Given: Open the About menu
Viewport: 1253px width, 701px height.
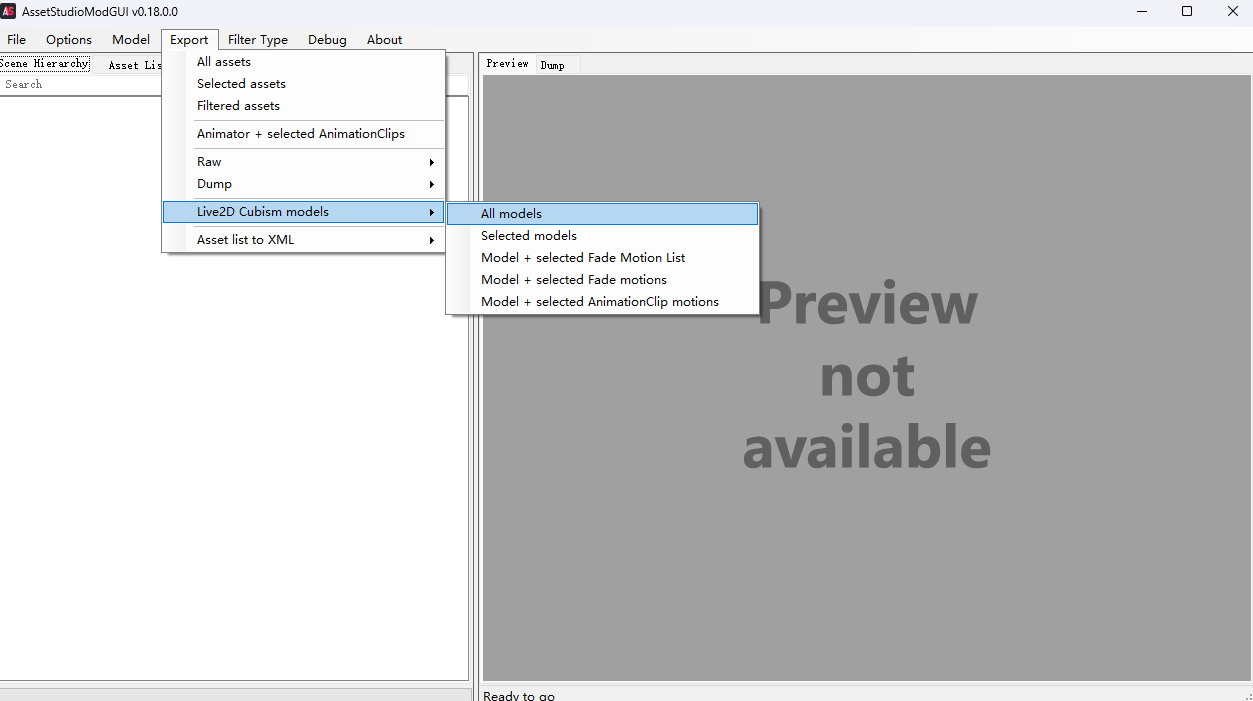Looking at the screenshot, I should point(384,40).
